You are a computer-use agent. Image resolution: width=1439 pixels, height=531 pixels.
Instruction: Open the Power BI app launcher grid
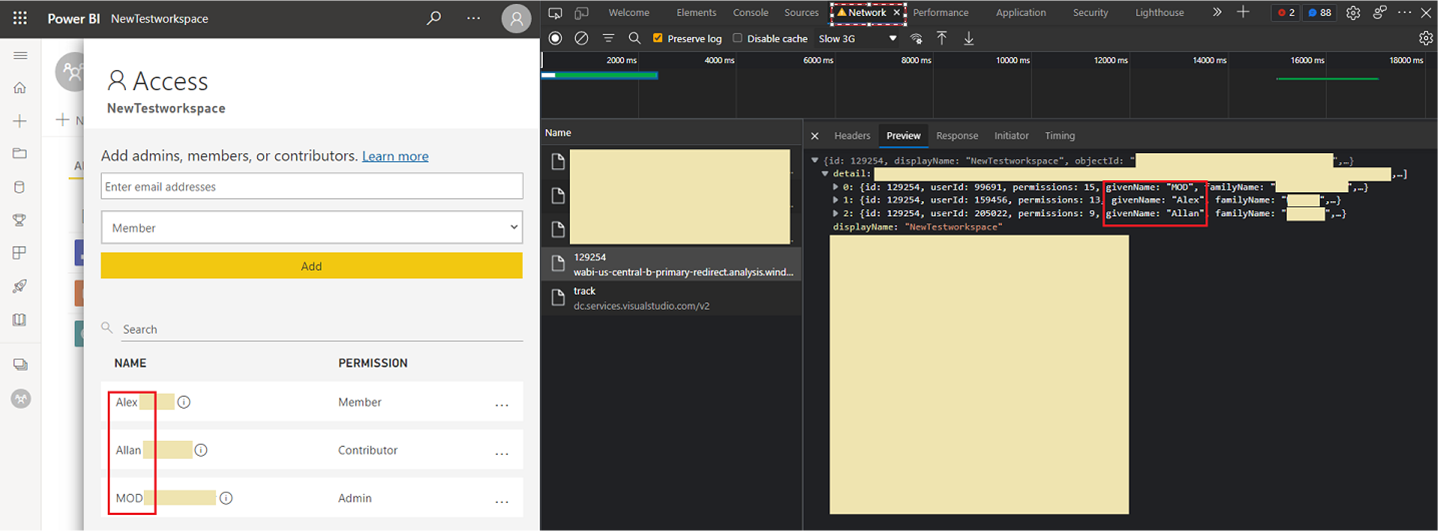tap(19, 18)
